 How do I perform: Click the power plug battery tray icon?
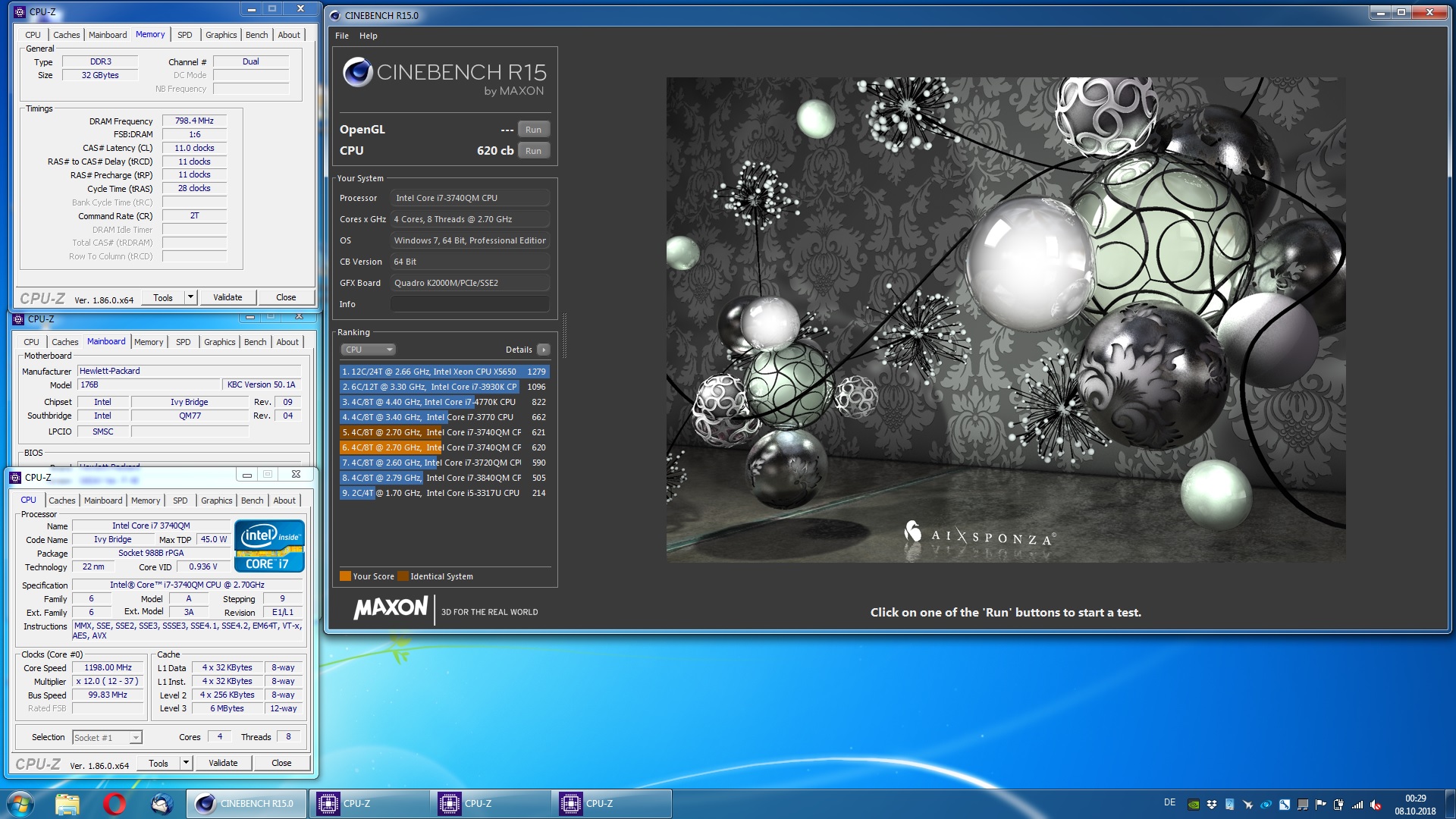(x=1339, y=805)
